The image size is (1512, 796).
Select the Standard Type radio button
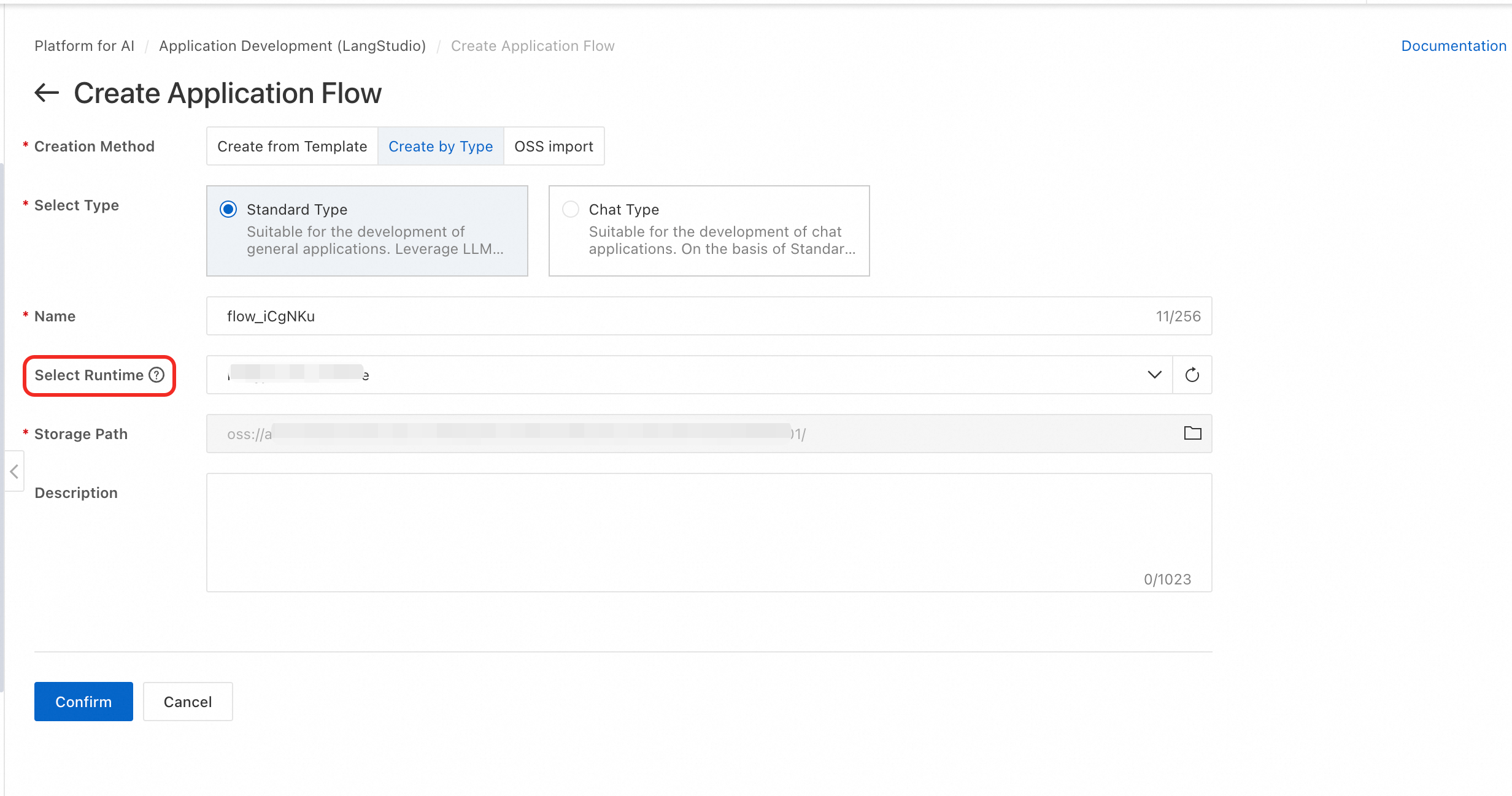point(228,210)
